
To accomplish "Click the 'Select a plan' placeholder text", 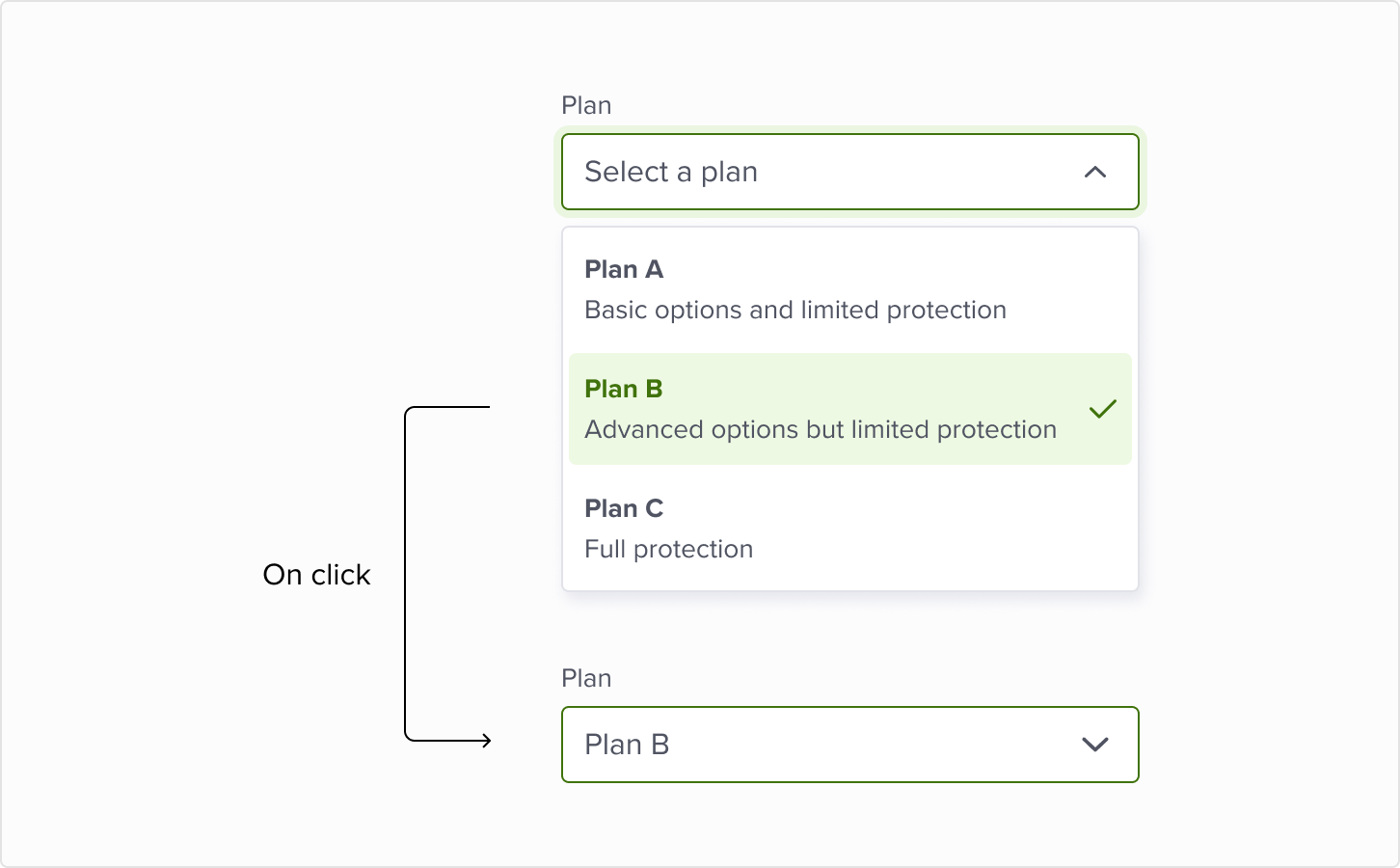I will coord(671,172).
